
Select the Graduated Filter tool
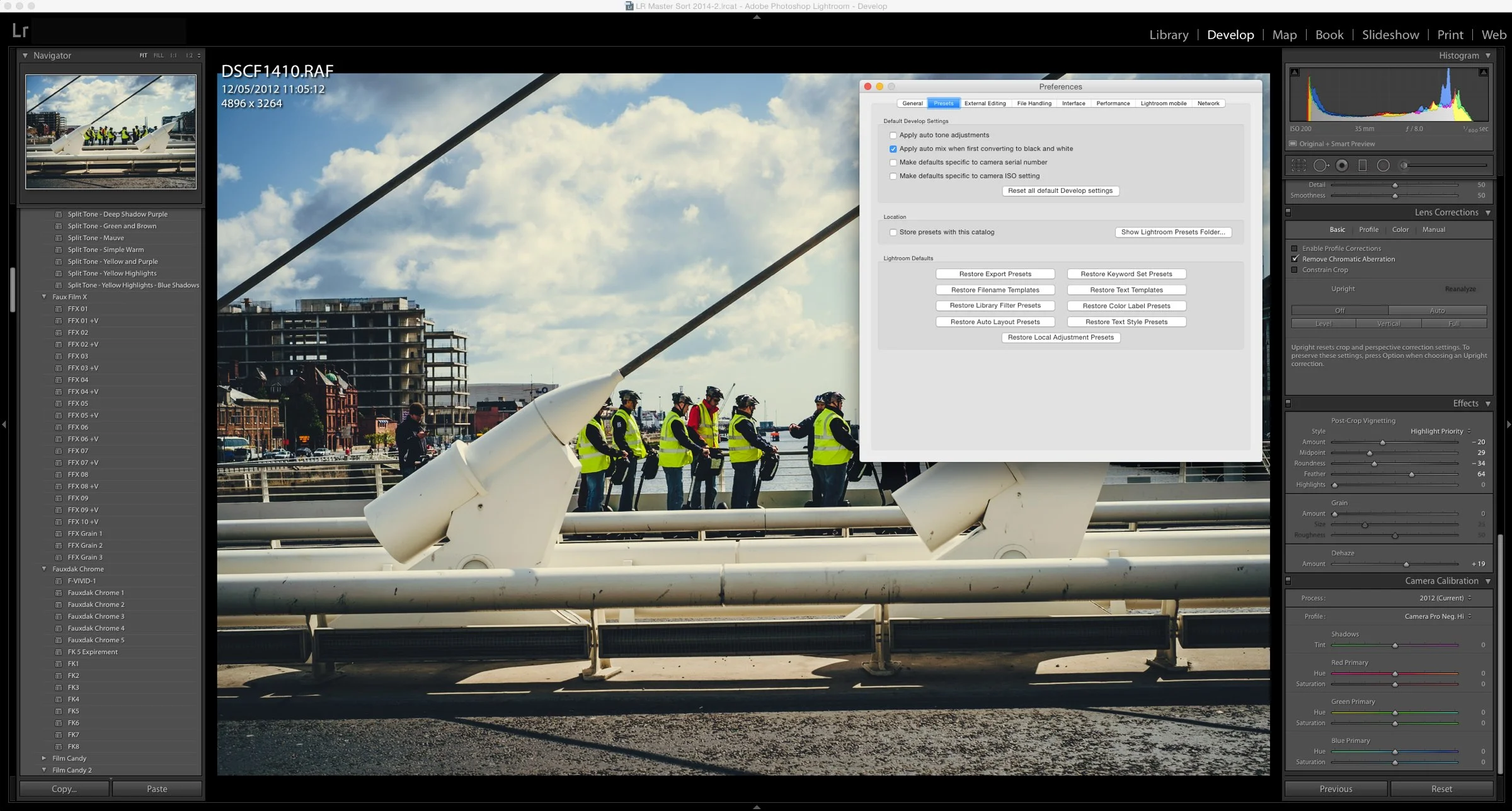(x=1363, y=165)
